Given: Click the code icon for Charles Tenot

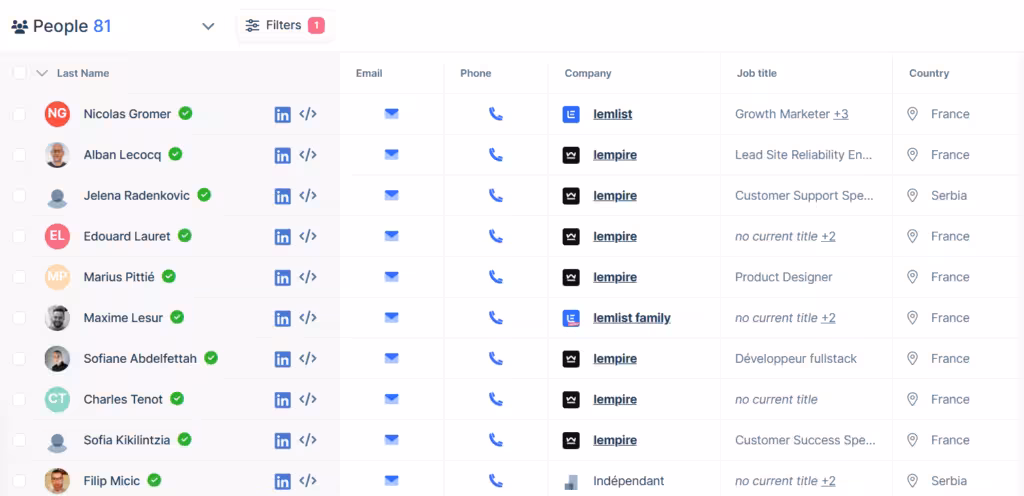Looking at the screenshot, I should tap(308, 399).
